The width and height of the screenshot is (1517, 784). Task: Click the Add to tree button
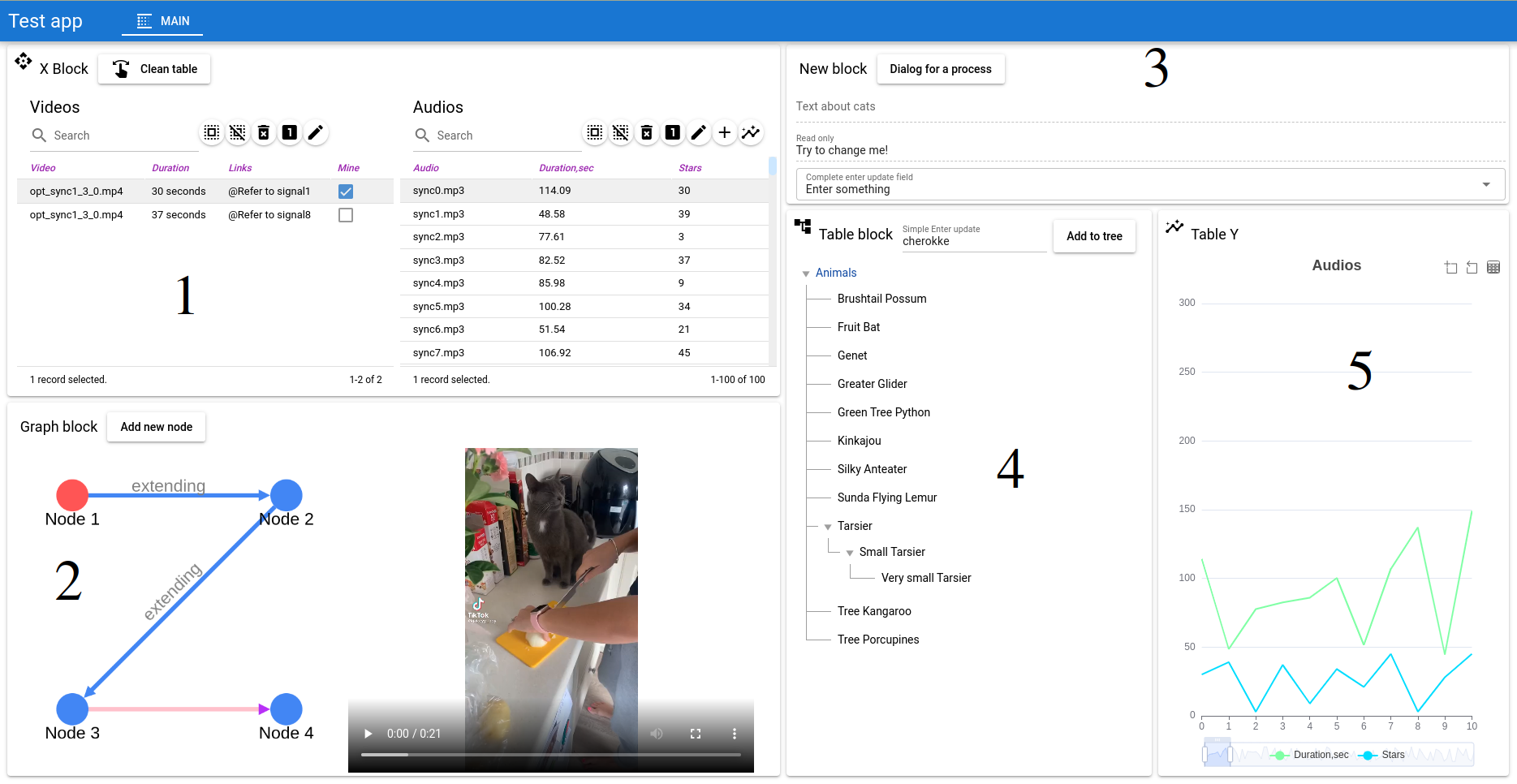click(1094, 236)
